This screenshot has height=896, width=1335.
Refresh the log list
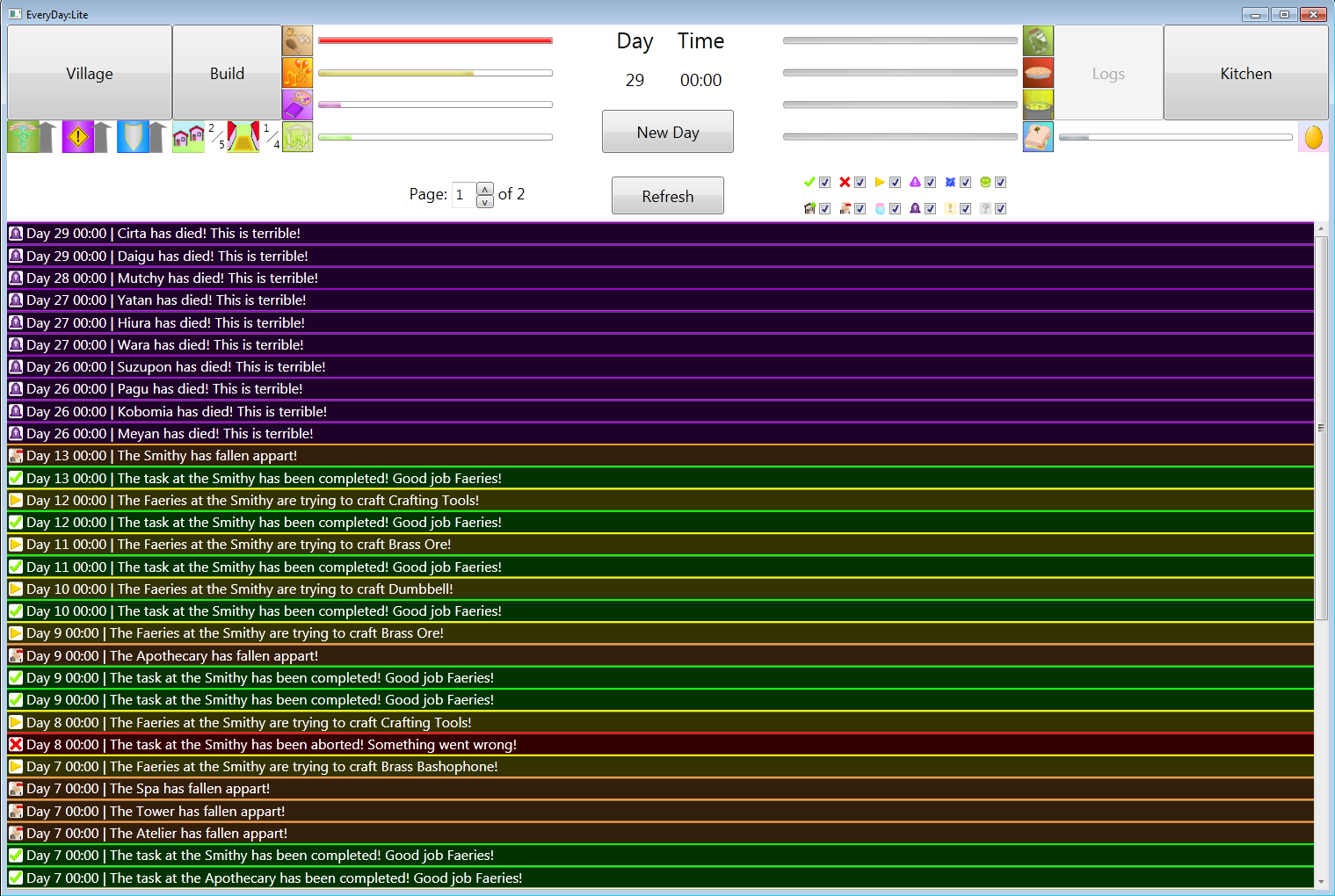click(x=668, y=196)
